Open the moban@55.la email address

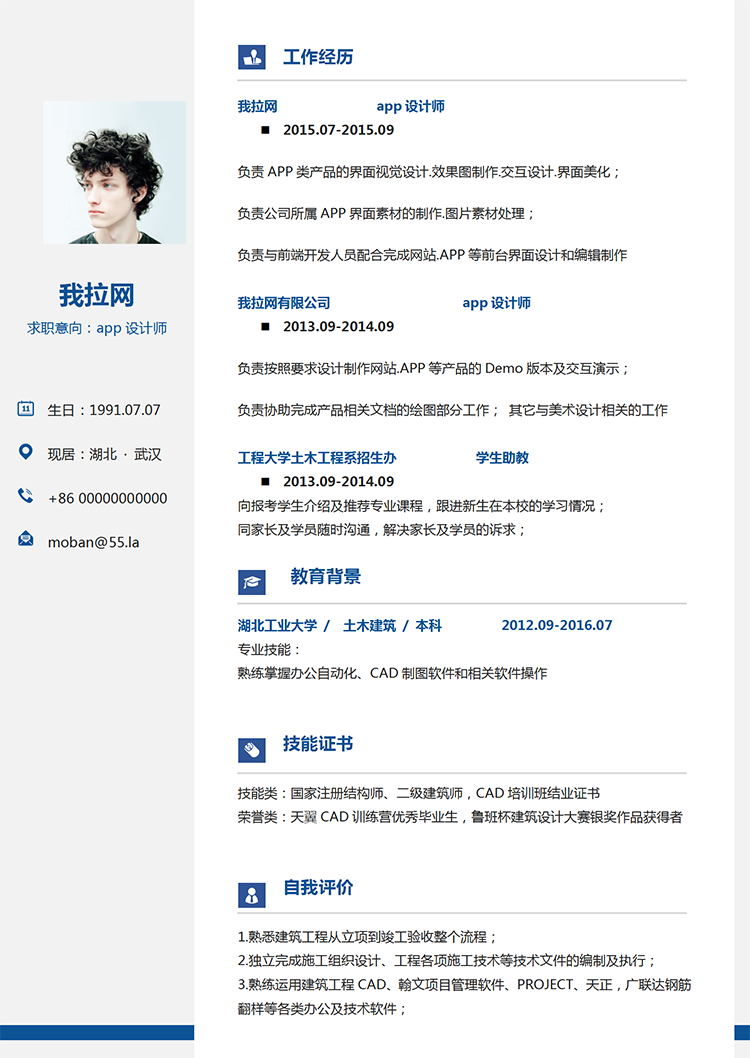pyautogui.click(x=93, y=541)
